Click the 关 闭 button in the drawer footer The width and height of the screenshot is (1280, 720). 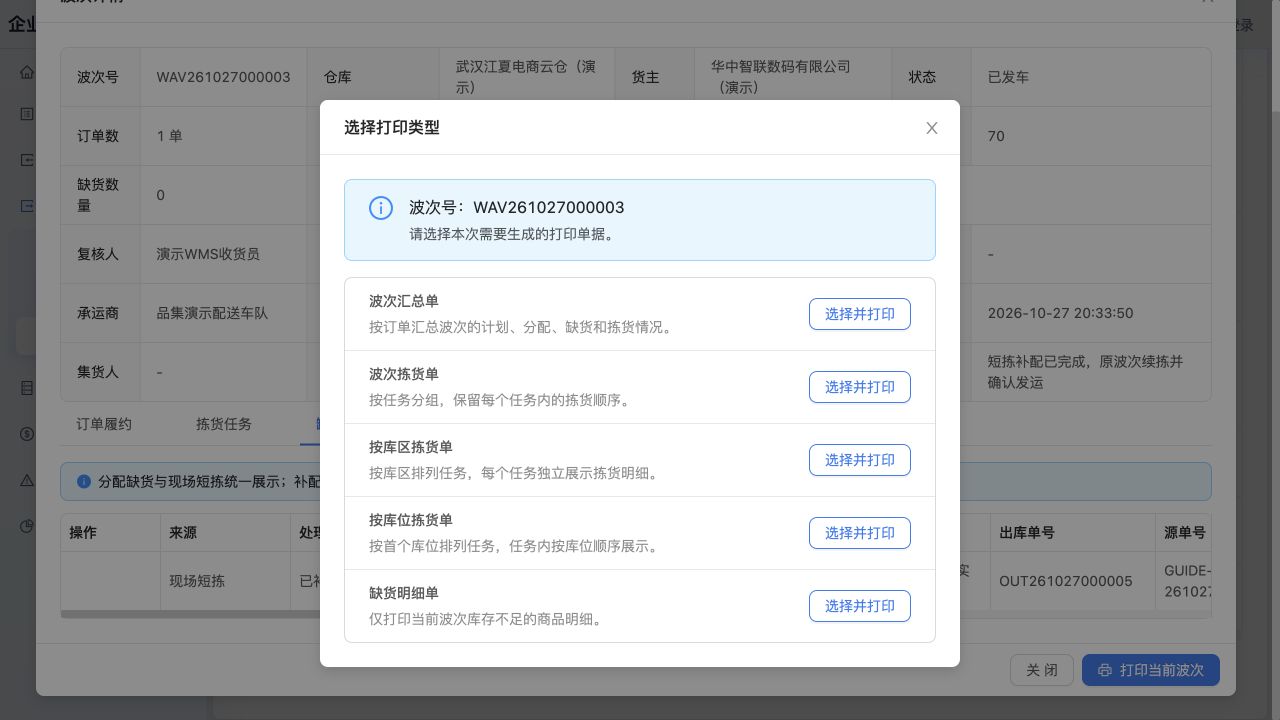(x=1042, y=670)
